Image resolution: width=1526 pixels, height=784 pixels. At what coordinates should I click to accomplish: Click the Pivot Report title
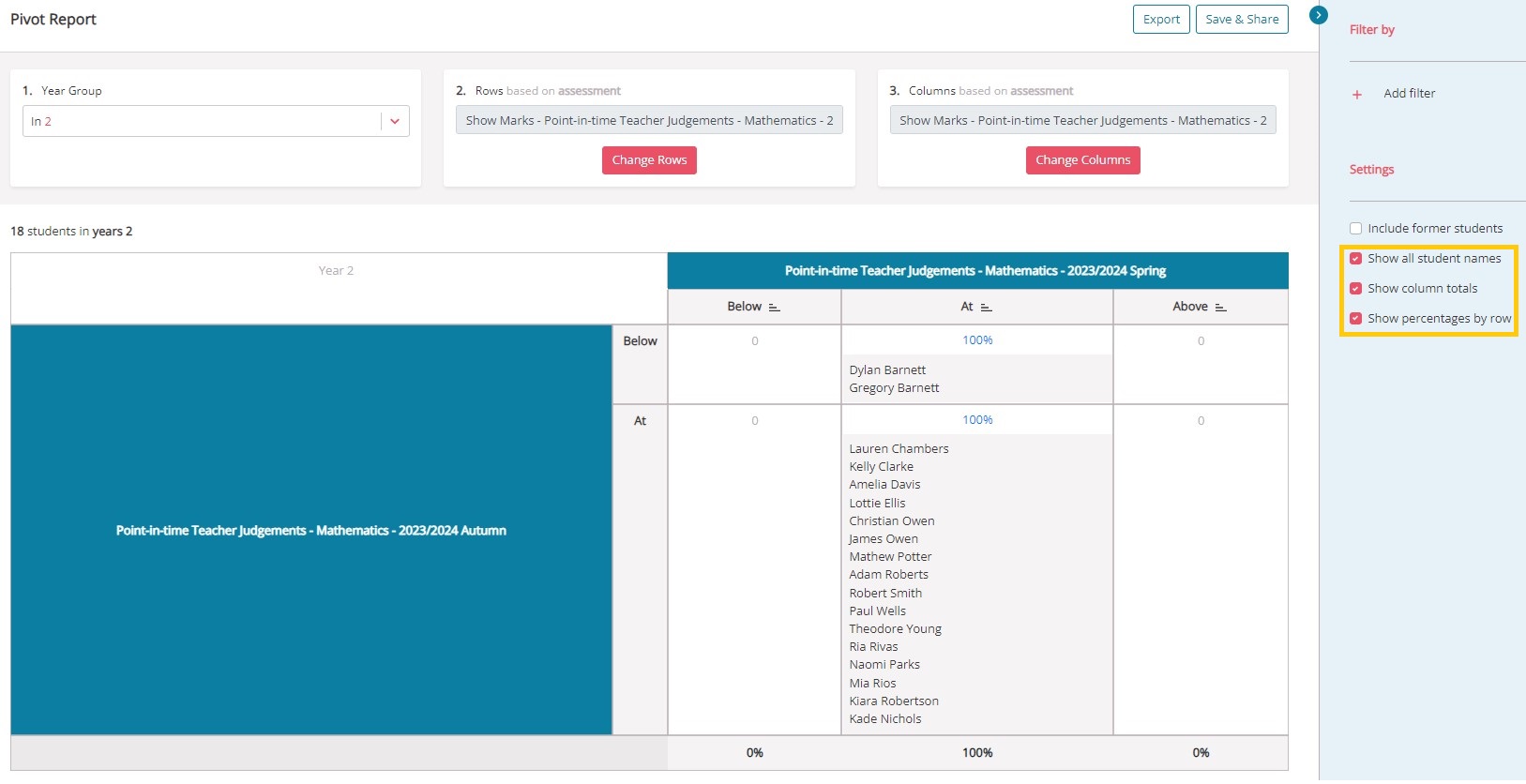[x=53, y=20]
